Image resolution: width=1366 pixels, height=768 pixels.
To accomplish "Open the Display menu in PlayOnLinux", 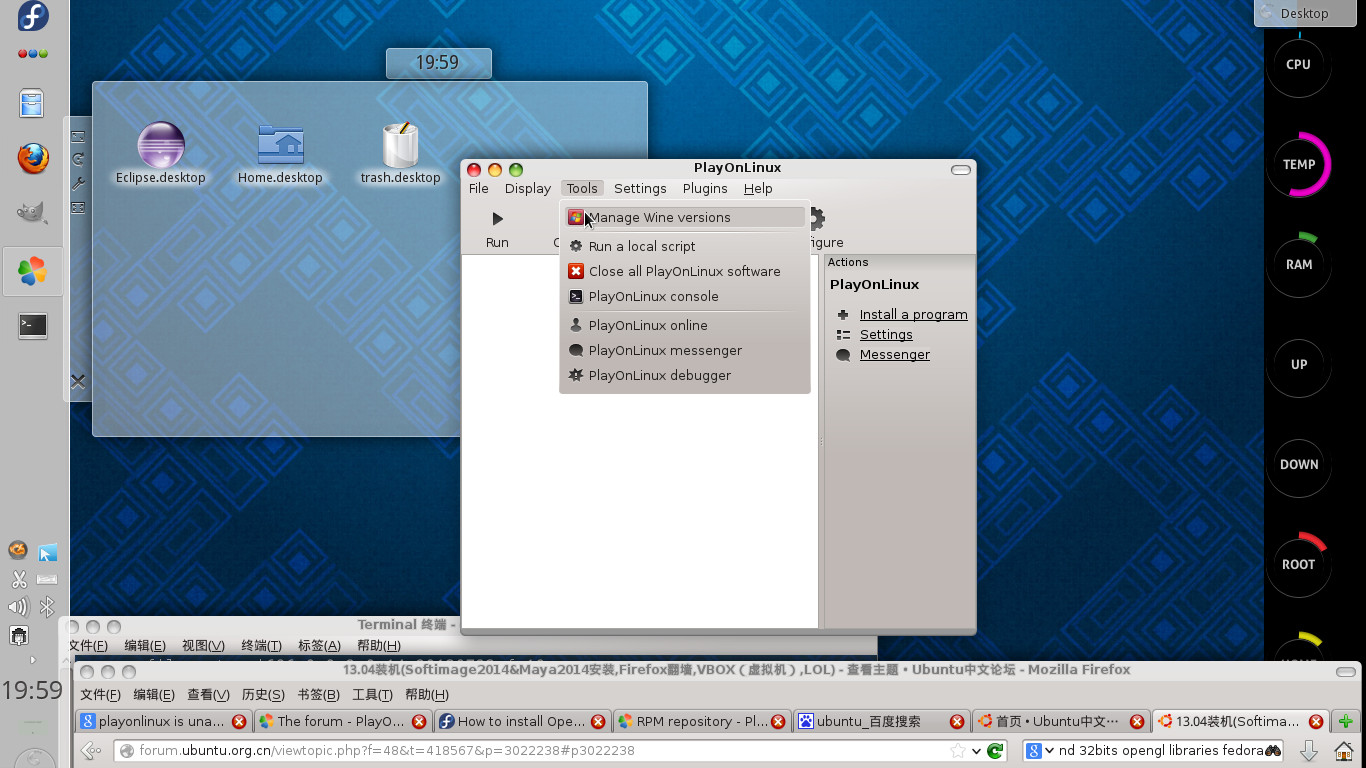I will coord(528,188).
